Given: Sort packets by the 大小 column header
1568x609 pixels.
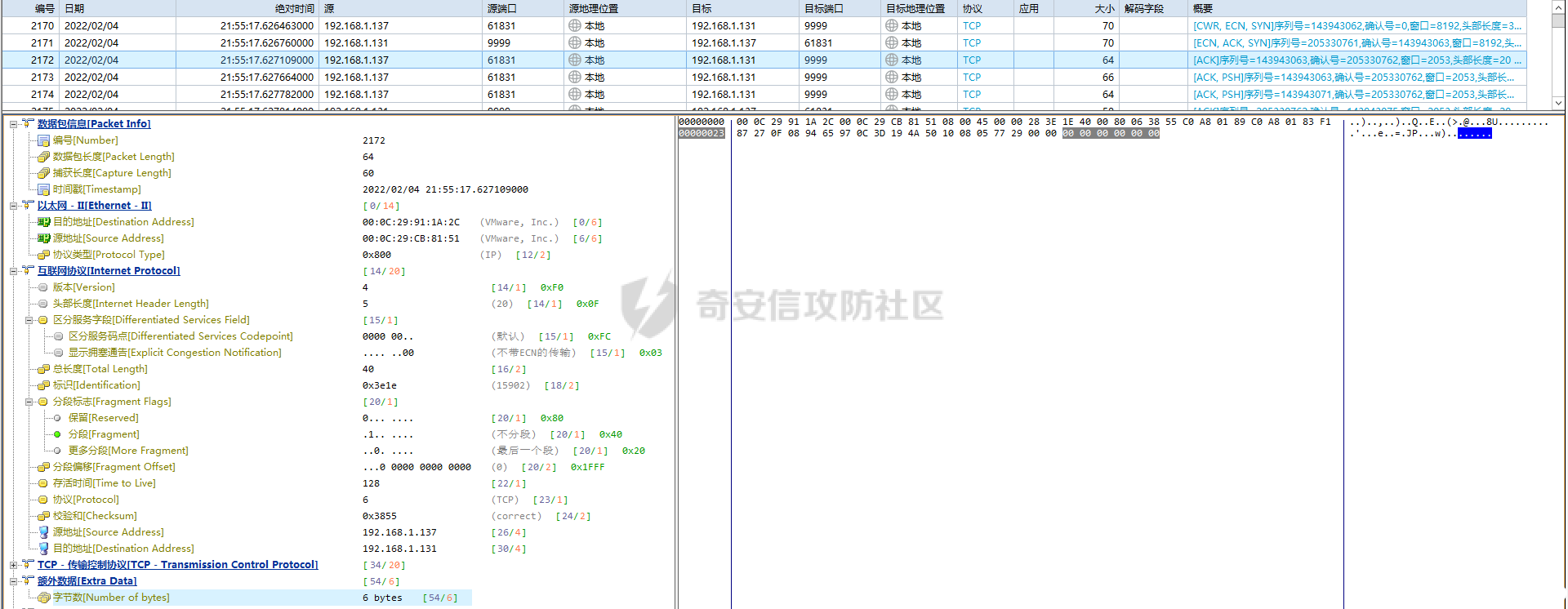Looking at the screenshot, I should coord(1086,8).
